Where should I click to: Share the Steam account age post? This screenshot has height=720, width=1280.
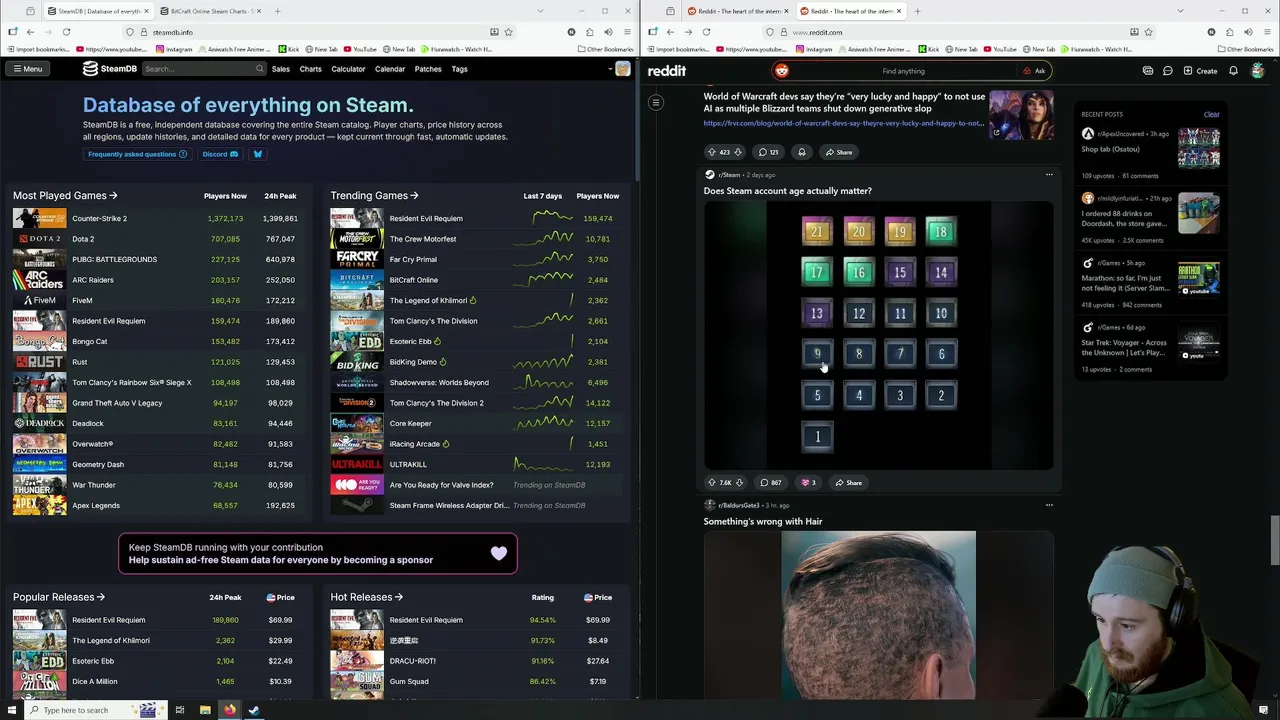pos(848,483)
